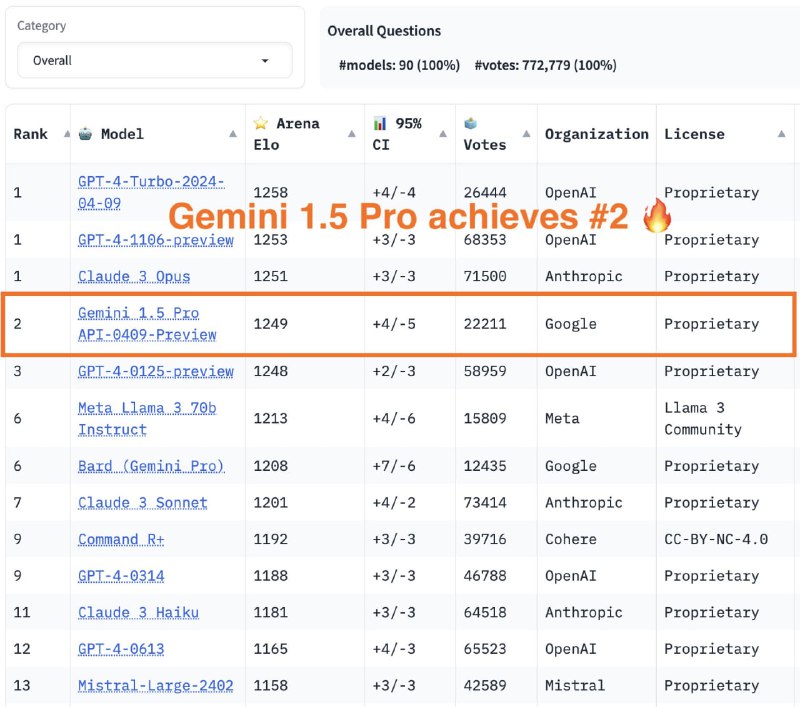Select Elo value 1192 for Command R+
The width and height of the screenshot is (800, 707).
(x=270, y=539)
